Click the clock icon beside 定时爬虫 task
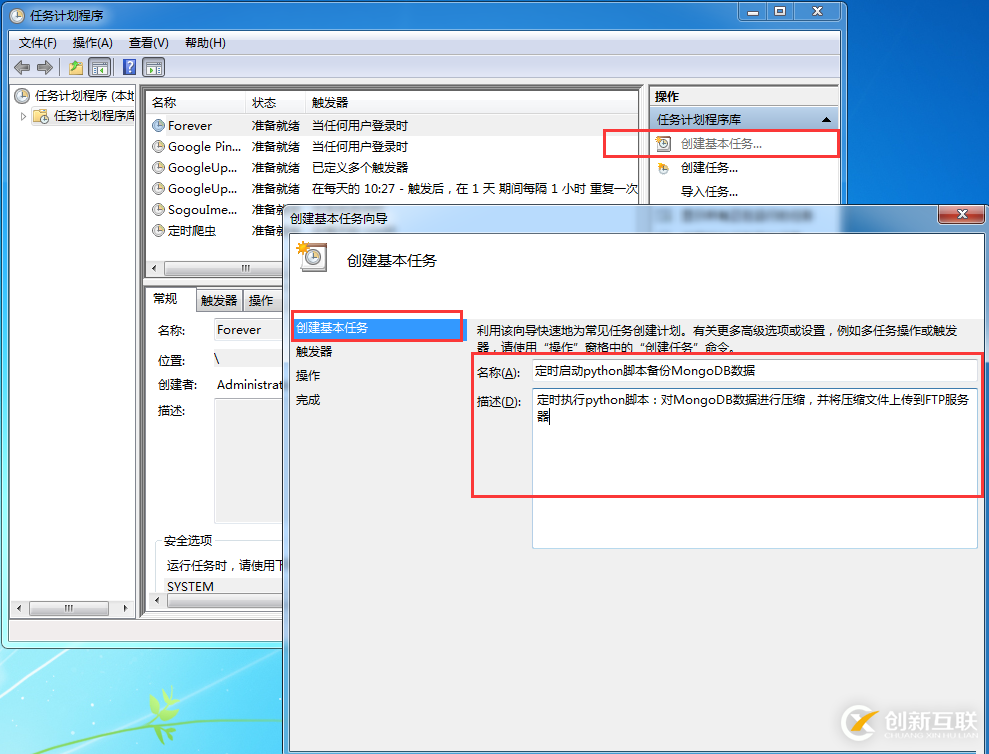Screen dimensions: 989x754 pyautogui.click(x=158, y=230)
